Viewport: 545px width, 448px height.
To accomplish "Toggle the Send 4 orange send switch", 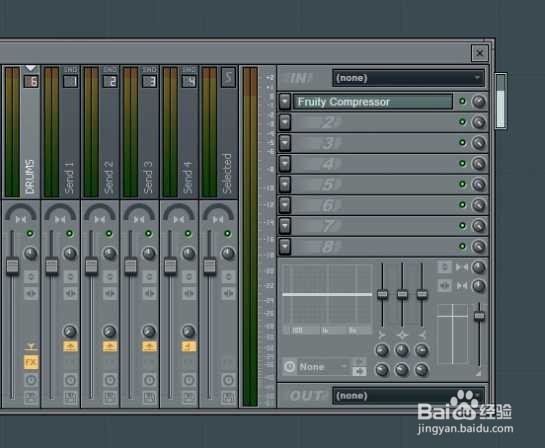I will pyautogui.click(x=189, y=347).
